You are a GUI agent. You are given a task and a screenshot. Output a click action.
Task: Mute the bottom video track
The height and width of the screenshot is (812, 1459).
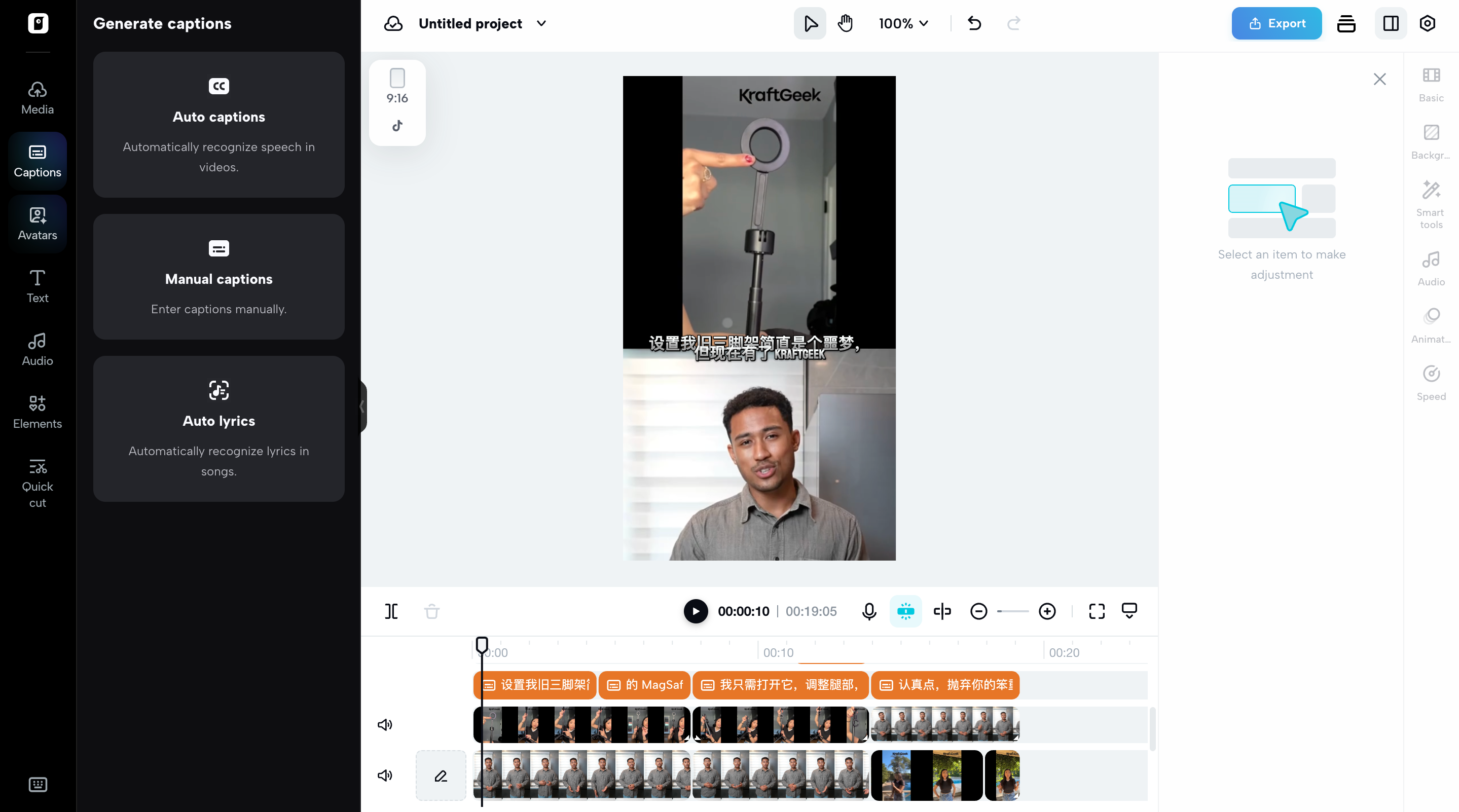(x=385, y=775)
